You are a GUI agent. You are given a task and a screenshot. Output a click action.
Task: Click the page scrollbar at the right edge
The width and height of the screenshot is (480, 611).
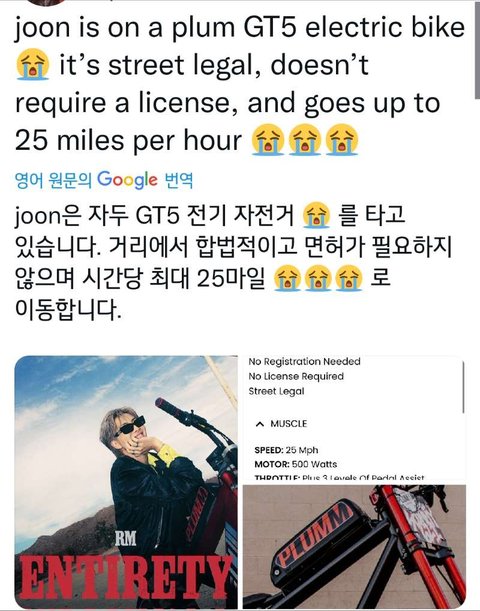pos(477,50)
